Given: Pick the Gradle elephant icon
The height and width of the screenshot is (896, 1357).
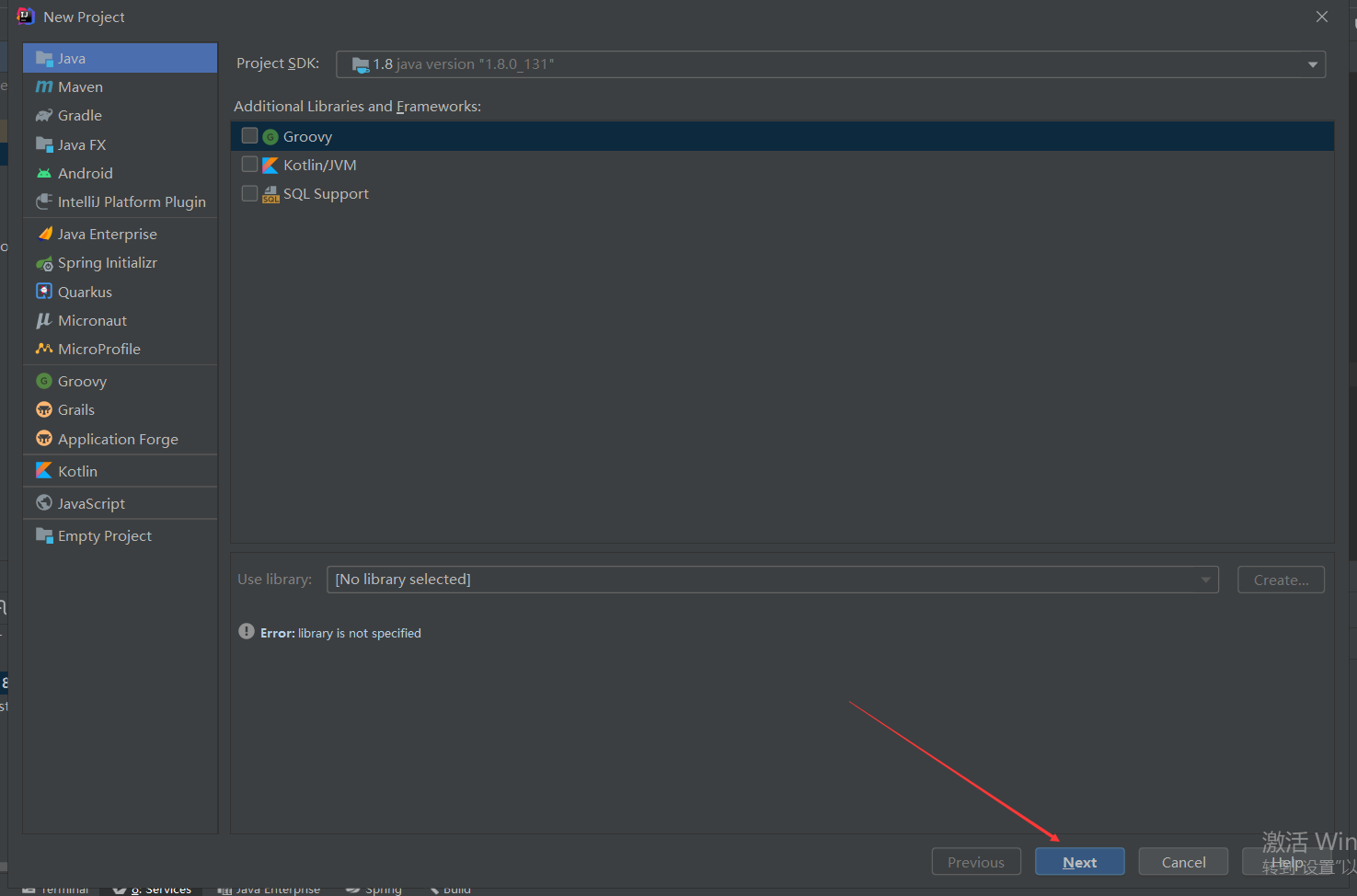Looking at the screenshot, I should (44, 115).
